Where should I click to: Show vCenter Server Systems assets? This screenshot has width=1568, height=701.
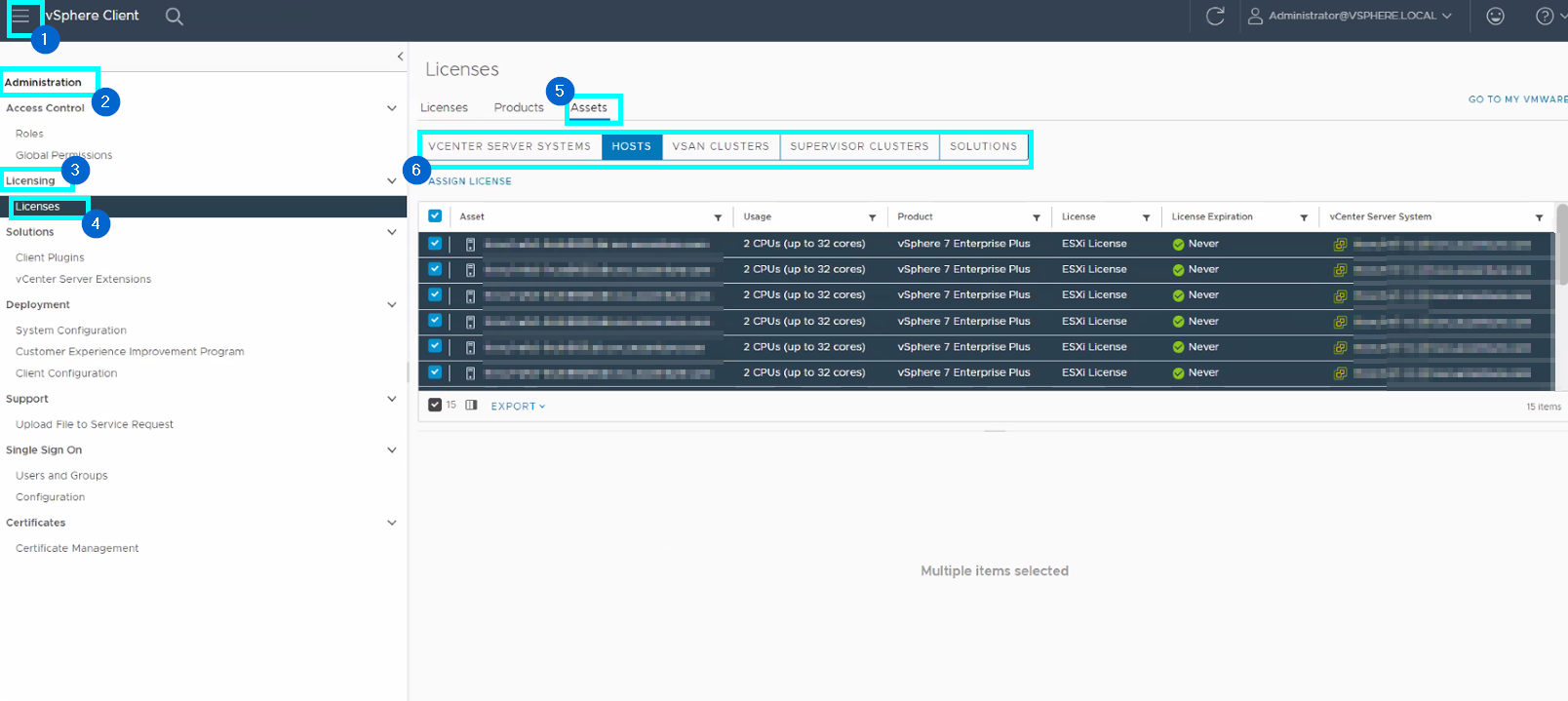pos(510,146)
